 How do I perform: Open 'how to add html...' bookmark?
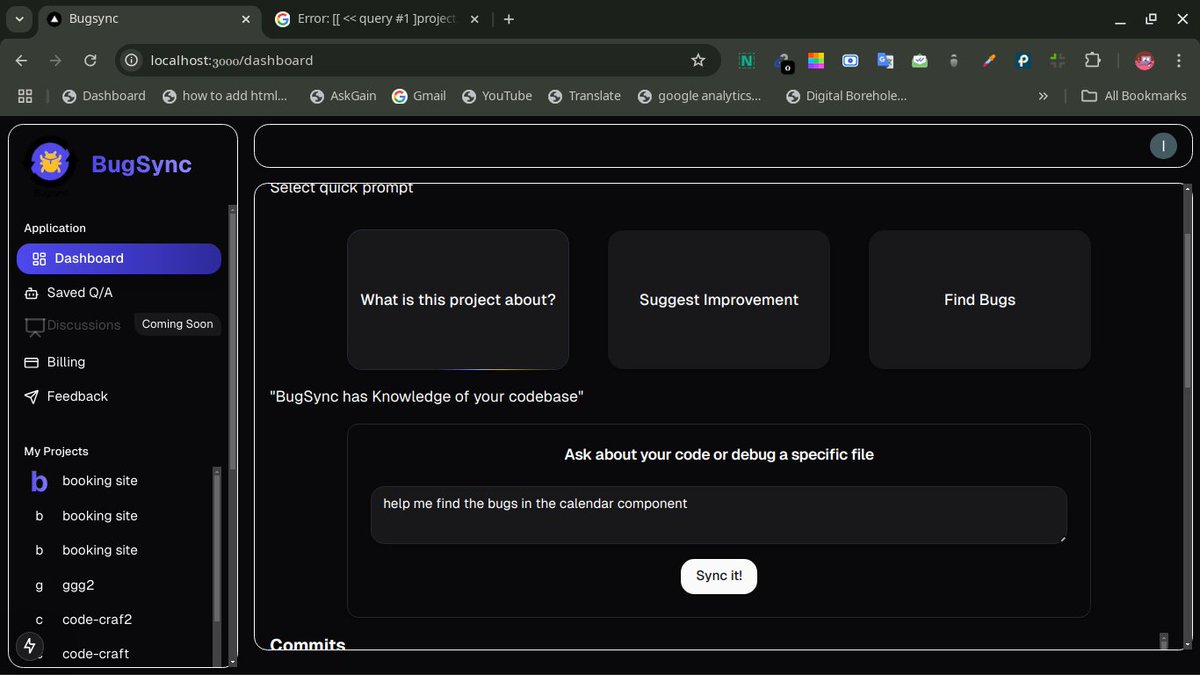click(x=225, y=96)
